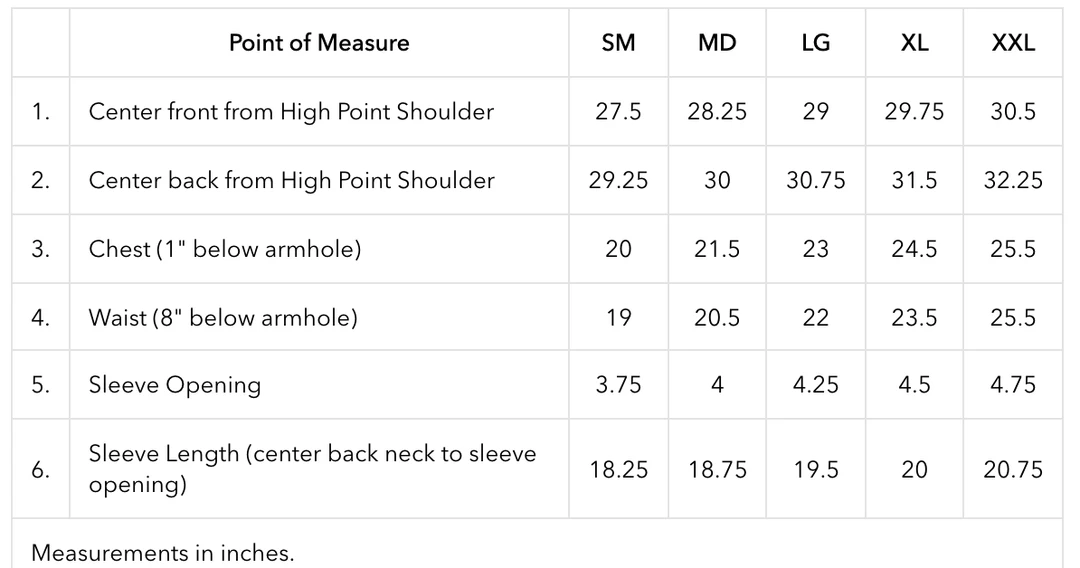This screenshot has width=1080, height=568.
Task: Select the 27.5 center front SM value
Action: point(618,112)
